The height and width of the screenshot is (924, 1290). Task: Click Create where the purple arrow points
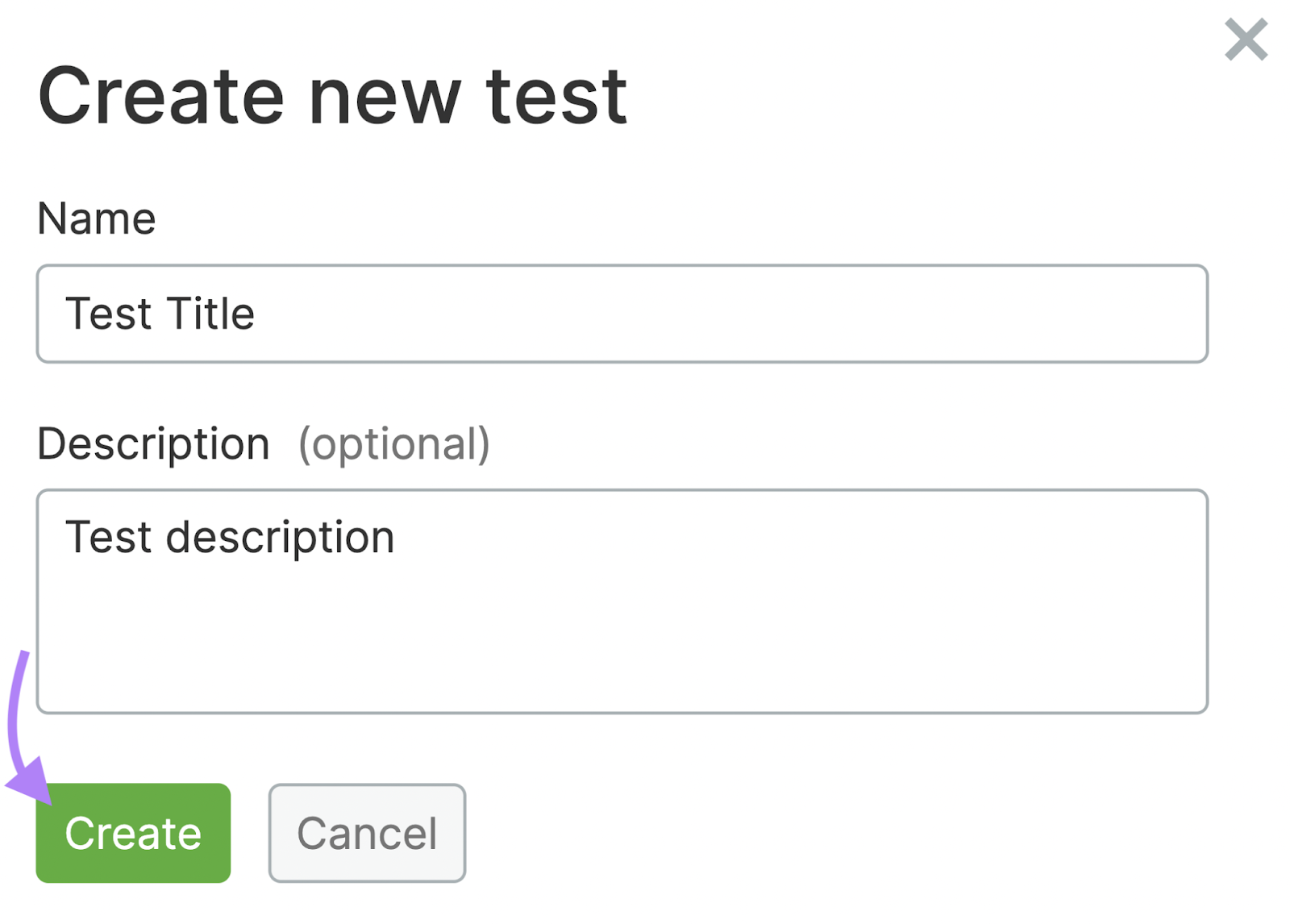pyautogui.click(x=133, y=833)
